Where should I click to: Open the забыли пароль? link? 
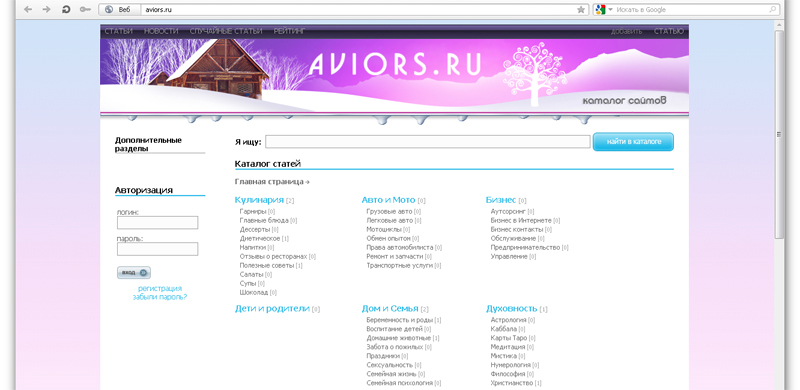coord(160,297)
